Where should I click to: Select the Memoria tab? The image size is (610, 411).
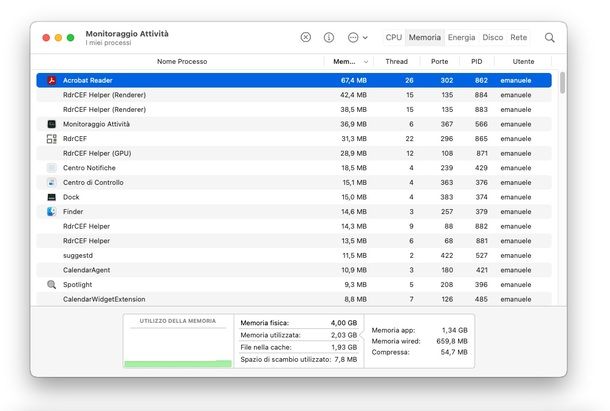click(x=424, y=37)
